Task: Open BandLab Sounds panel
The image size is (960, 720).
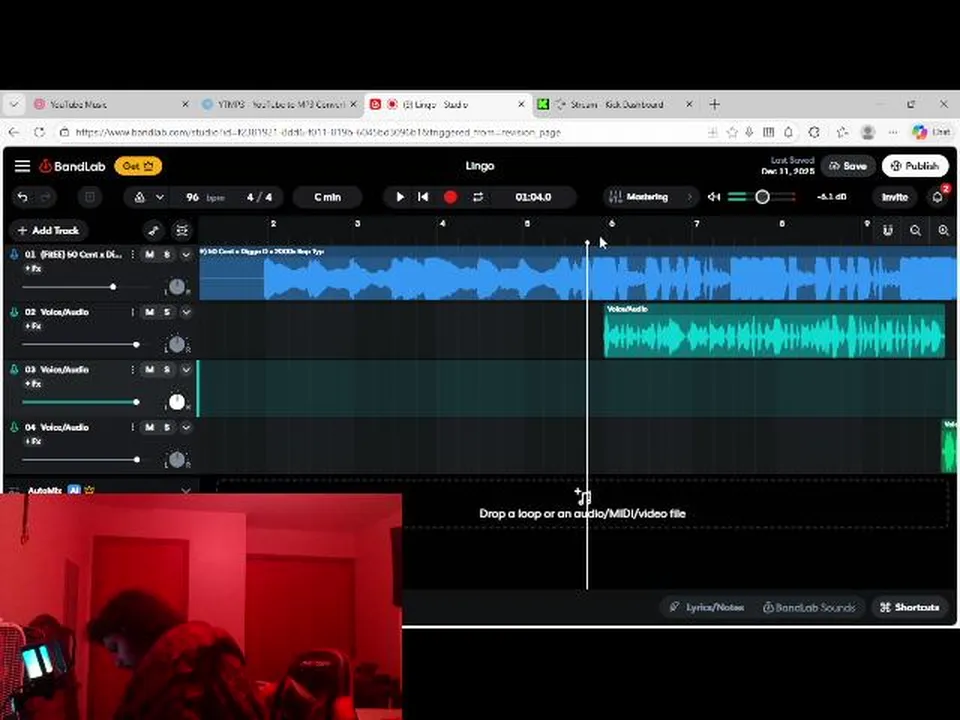Action: point(809,607)
